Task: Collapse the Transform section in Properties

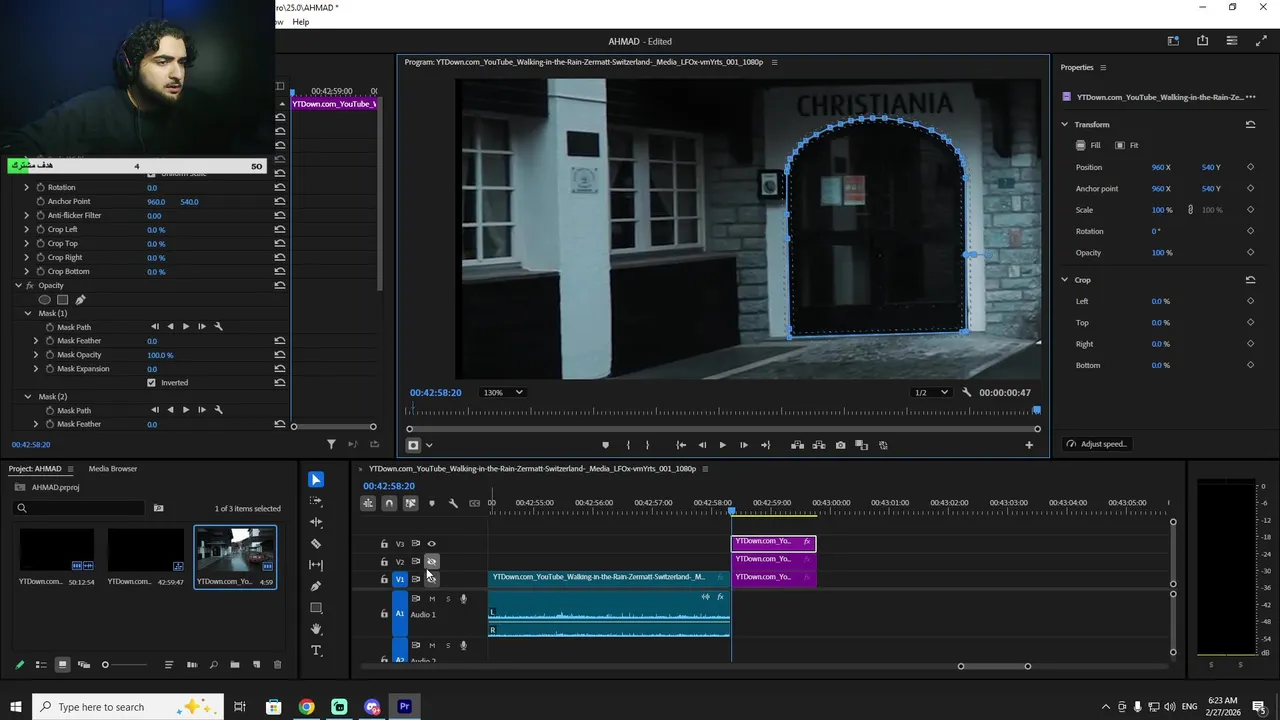Action: 1065,124
